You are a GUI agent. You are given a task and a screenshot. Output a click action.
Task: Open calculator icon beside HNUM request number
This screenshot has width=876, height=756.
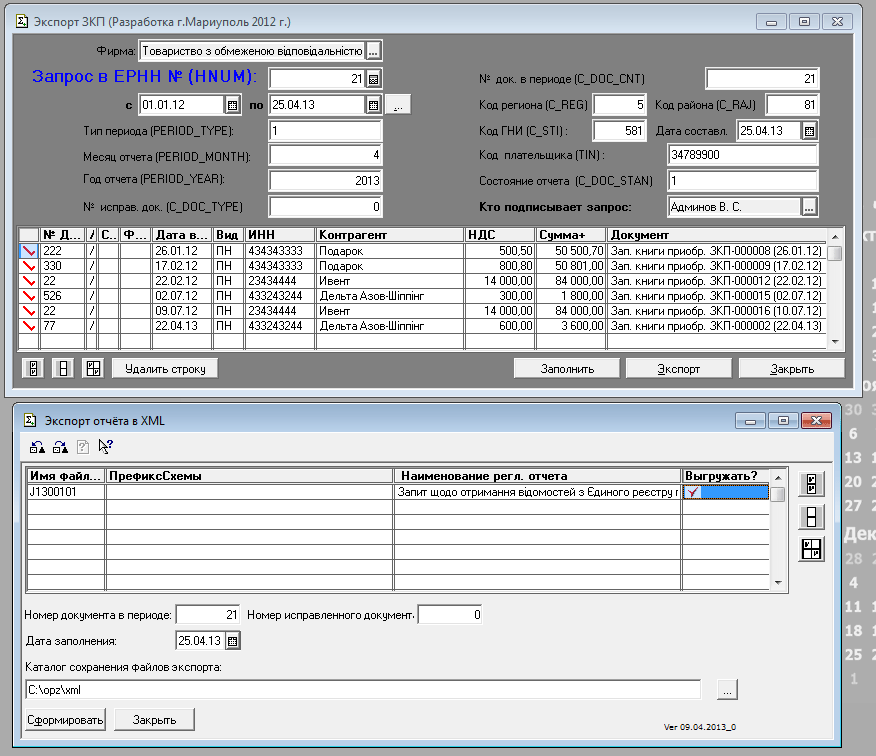tap(374, 79)
